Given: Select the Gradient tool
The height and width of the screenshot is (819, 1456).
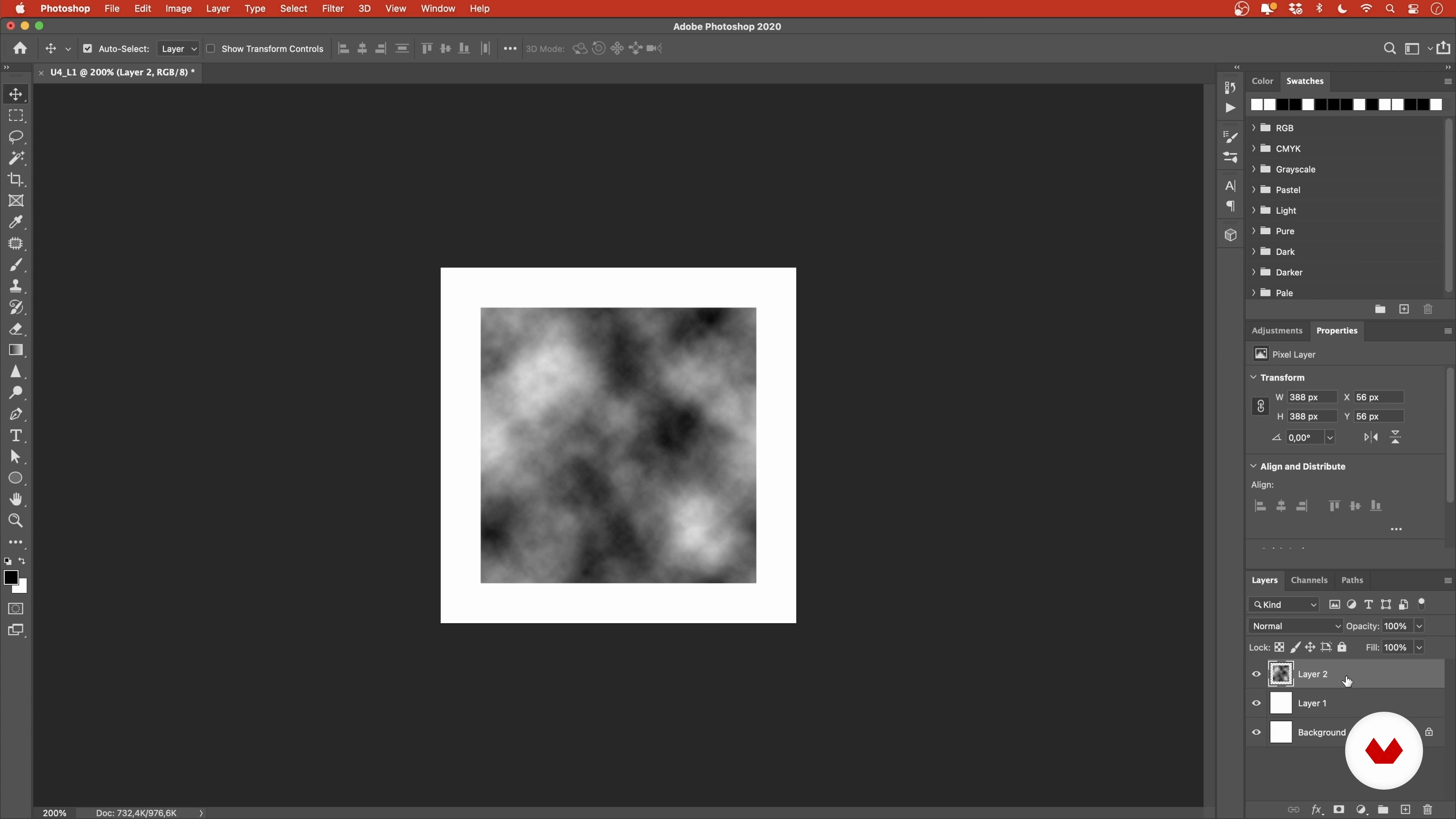Looking at the screenshot, I should point(16,350).
